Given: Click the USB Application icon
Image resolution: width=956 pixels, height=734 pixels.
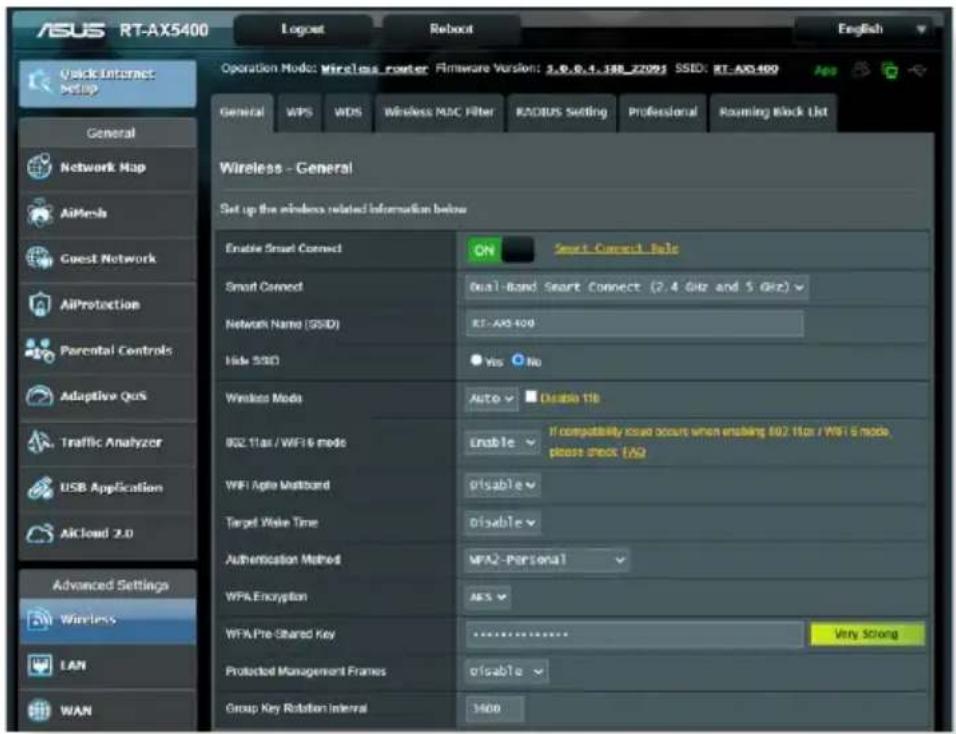Looking at the screenshot, I should click(x=40, y=488).
